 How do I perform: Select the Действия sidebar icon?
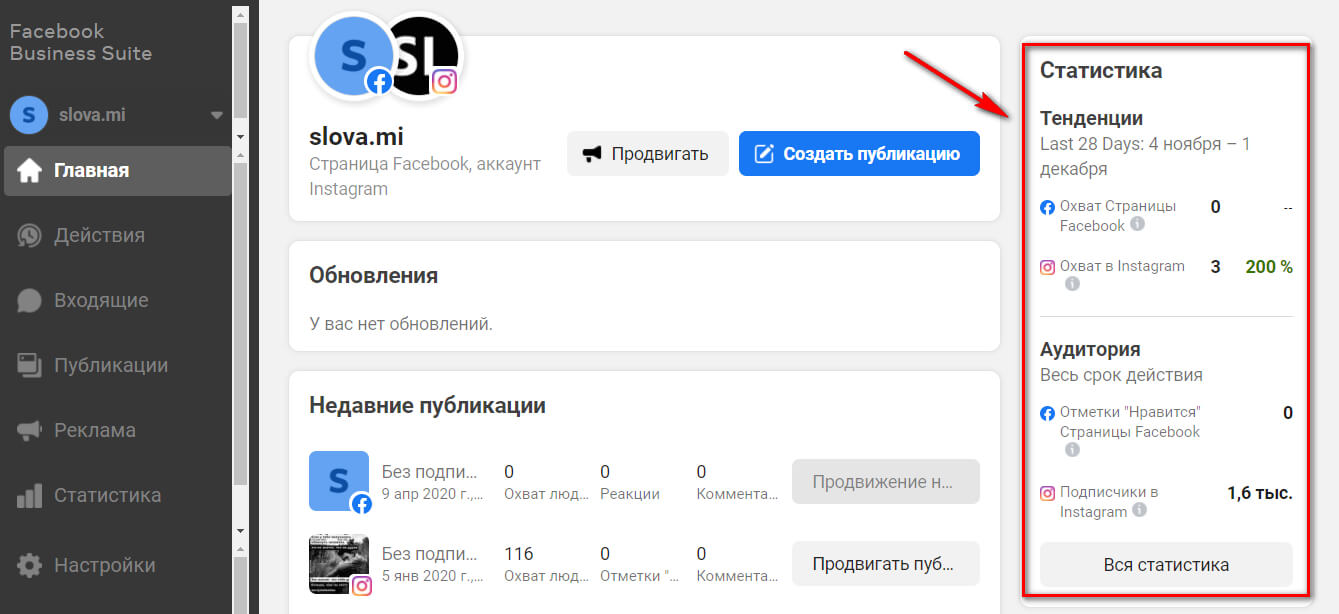[31, 235]
